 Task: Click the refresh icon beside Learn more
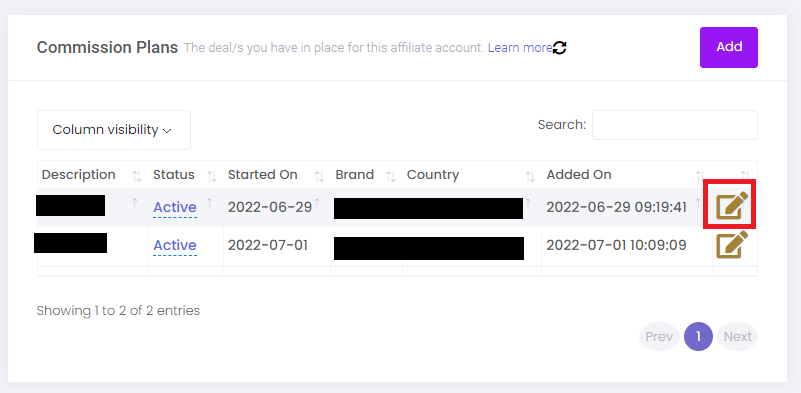pos(560,48)
